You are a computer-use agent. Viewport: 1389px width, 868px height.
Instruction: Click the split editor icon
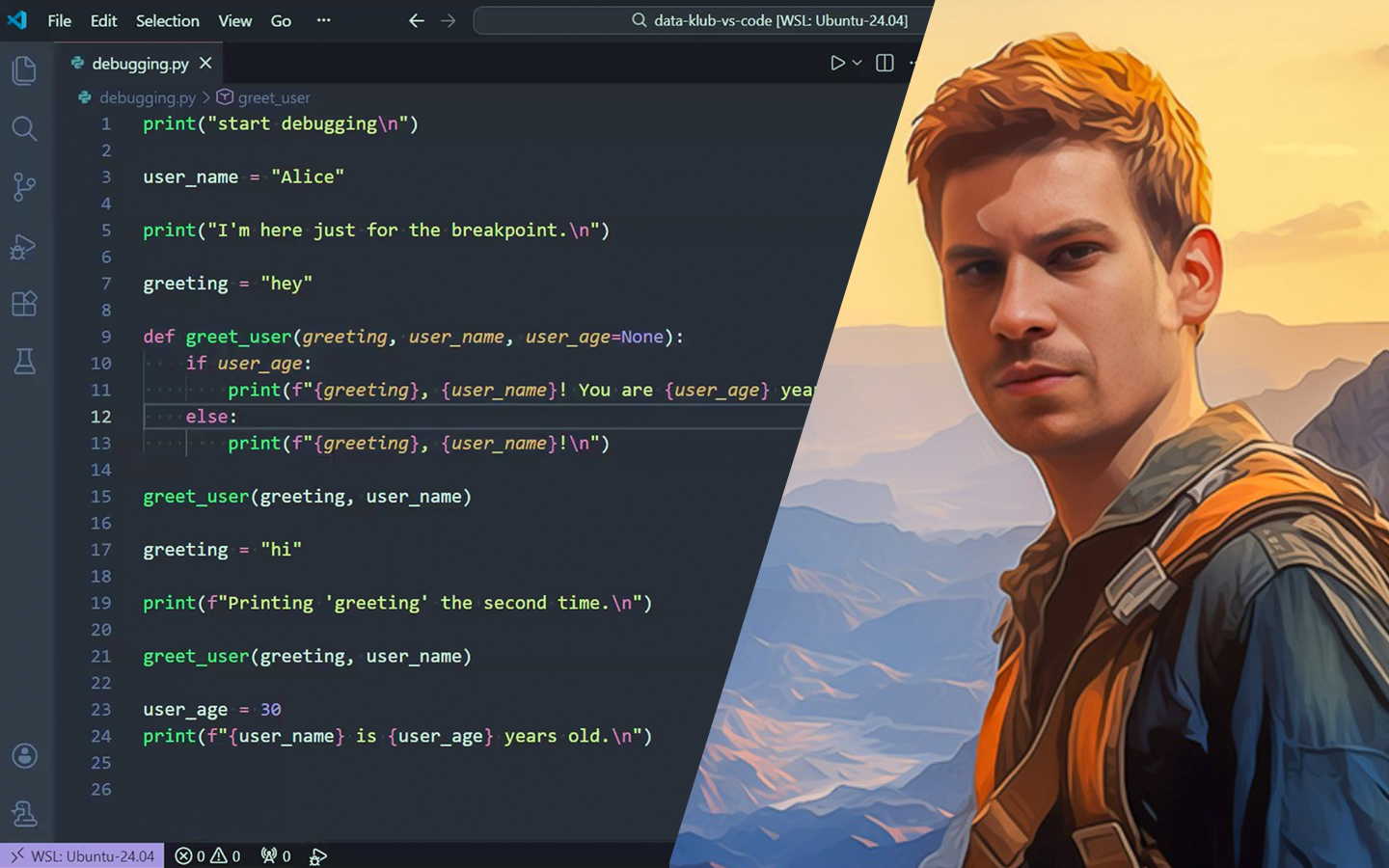(885, 63)
